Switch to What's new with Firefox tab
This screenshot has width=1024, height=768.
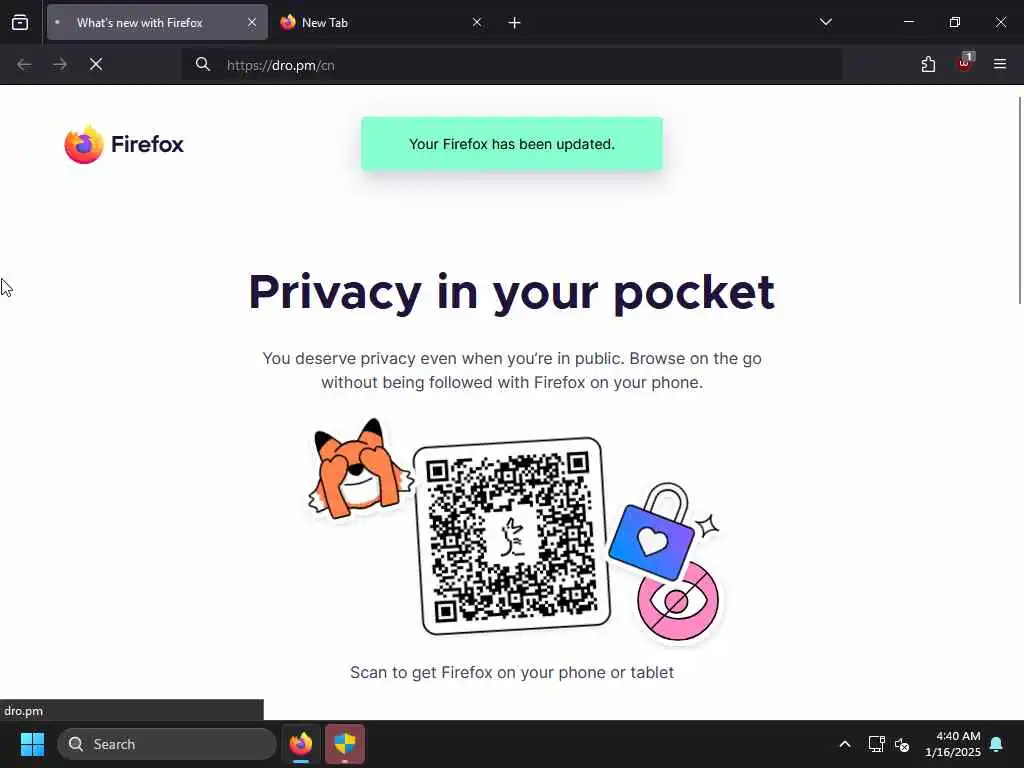point(157,22)
